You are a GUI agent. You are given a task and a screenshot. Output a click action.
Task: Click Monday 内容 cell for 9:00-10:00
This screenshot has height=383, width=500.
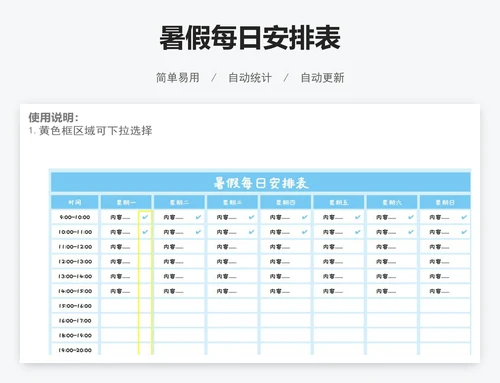(x=120, y=217)
